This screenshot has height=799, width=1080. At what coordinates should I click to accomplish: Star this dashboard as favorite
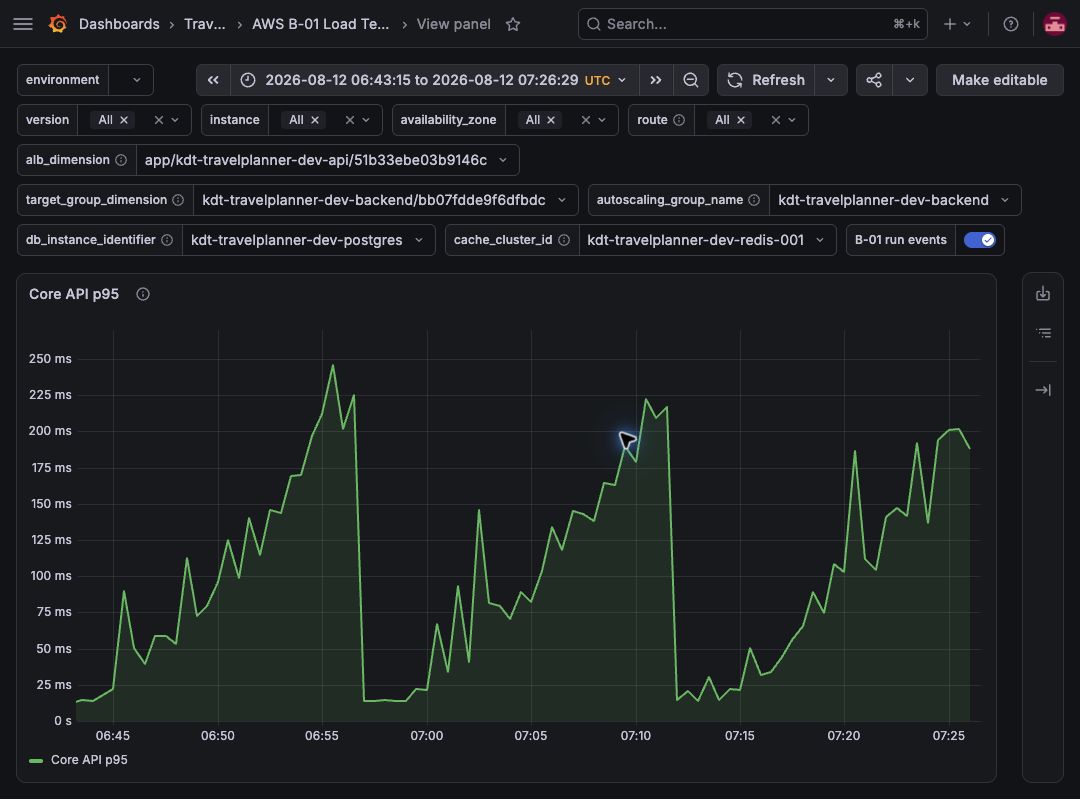coord(512,24)
